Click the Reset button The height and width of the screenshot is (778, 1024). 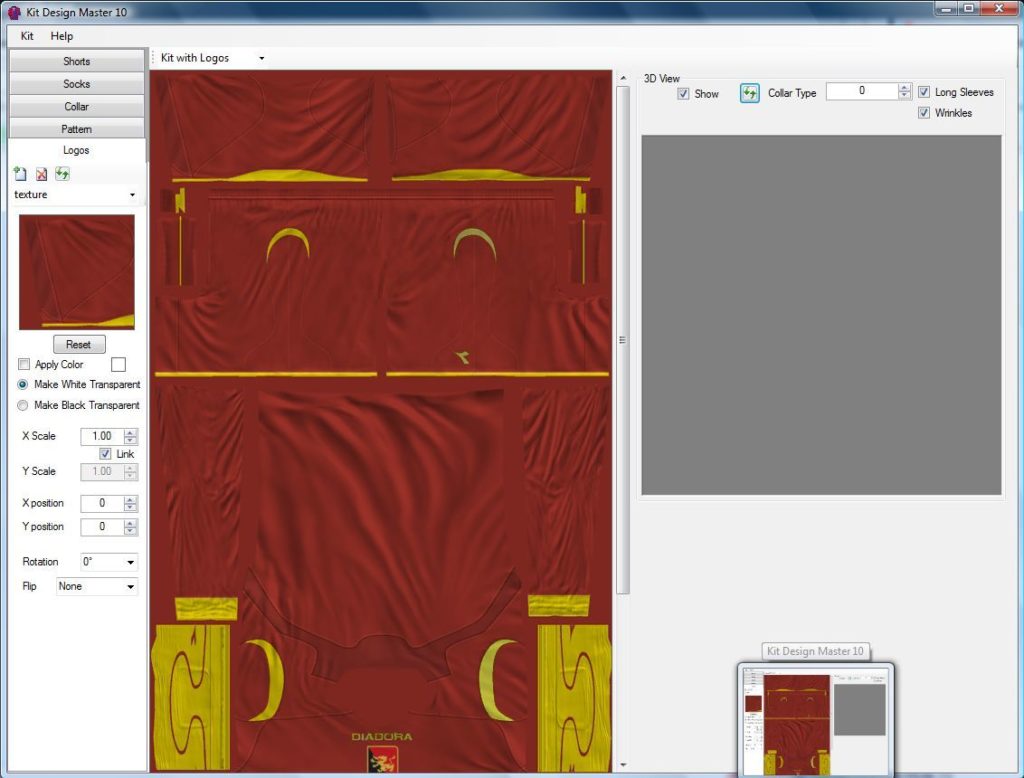78,344
